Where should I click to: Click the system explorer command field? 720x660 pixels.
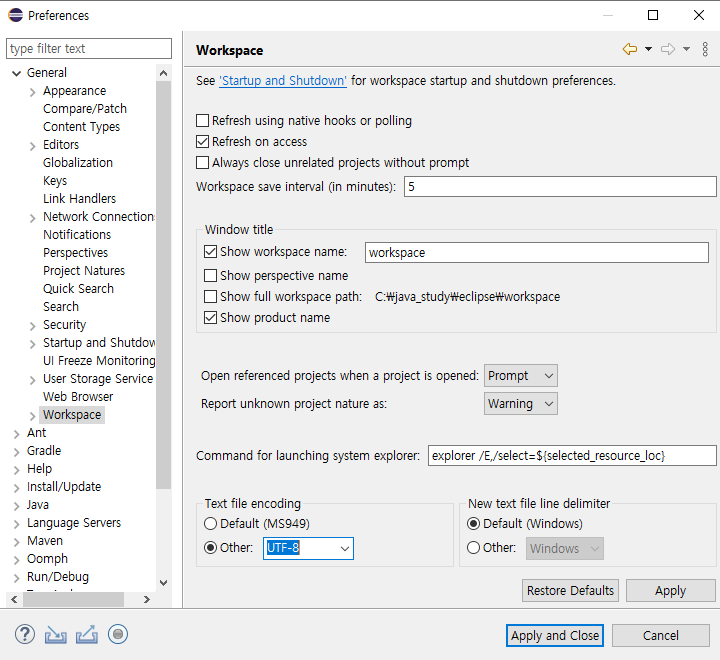click(x=572, y=456)
